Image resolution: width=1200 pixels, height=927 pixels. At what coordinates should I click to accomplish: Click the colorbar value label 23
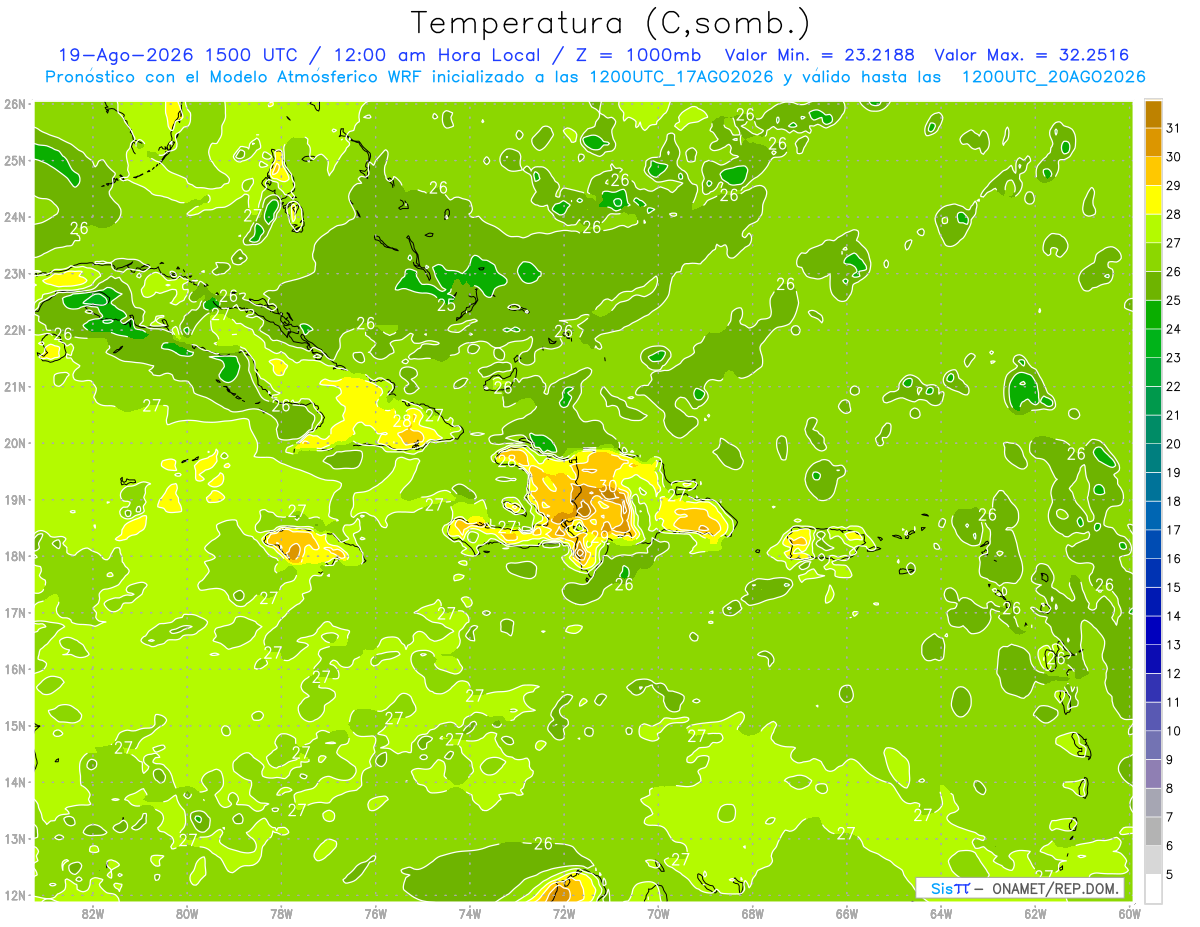pyautogui.click(x=1174, y=358)
